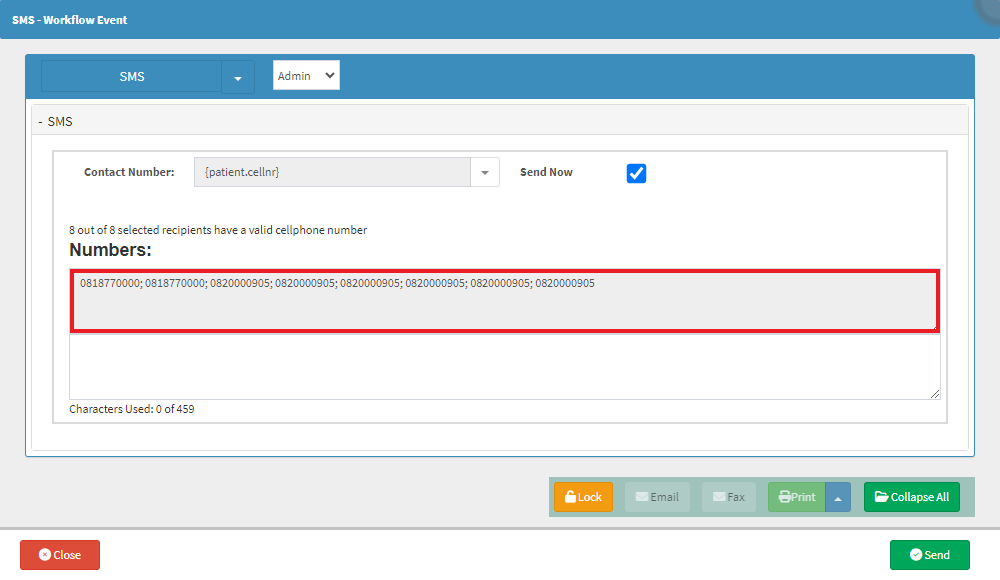Click the SMS - Workflow Event title
This screenshot has width=1000, height=580.
point(70,20)
